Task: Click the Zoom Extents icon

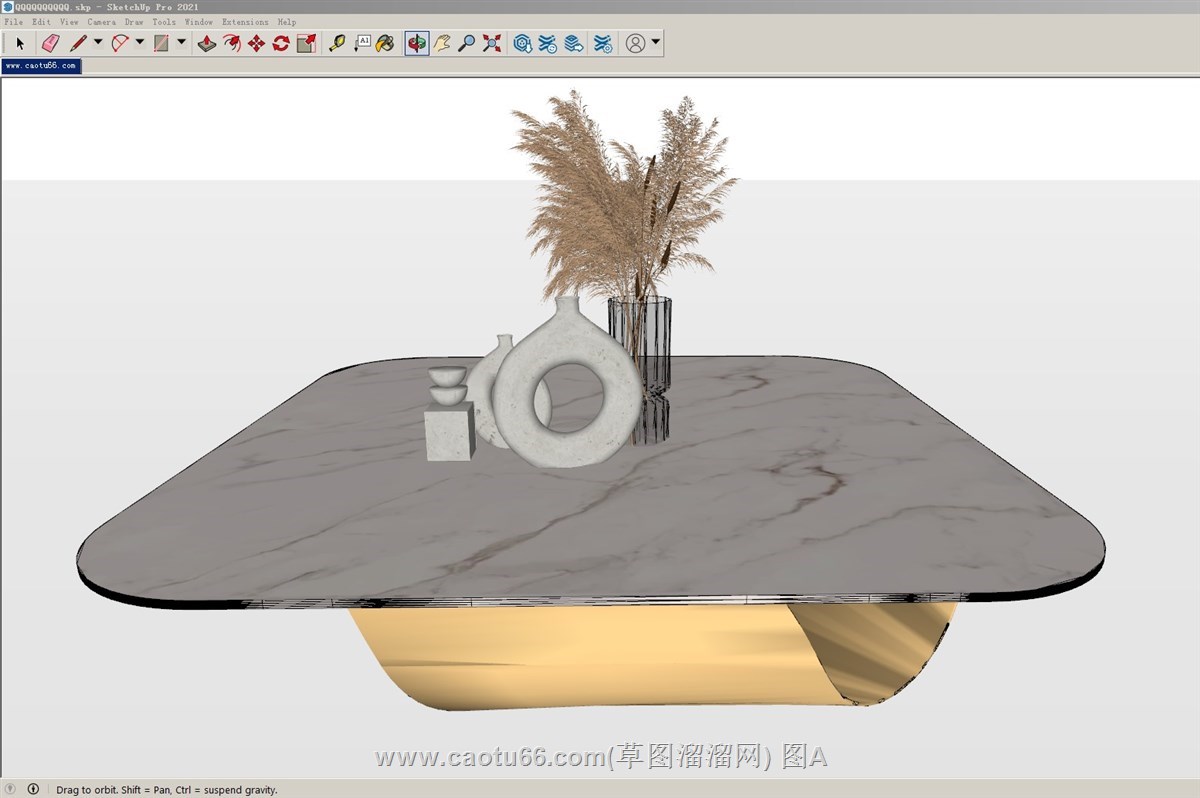Action: point(492,43)
